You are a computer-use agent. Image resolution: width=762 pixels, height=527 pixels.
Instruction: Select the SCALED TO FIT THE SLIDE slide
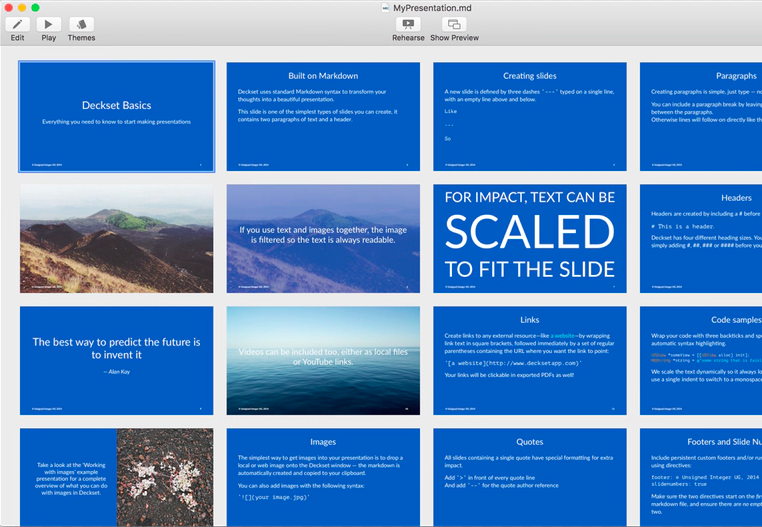tap(530, 239)
